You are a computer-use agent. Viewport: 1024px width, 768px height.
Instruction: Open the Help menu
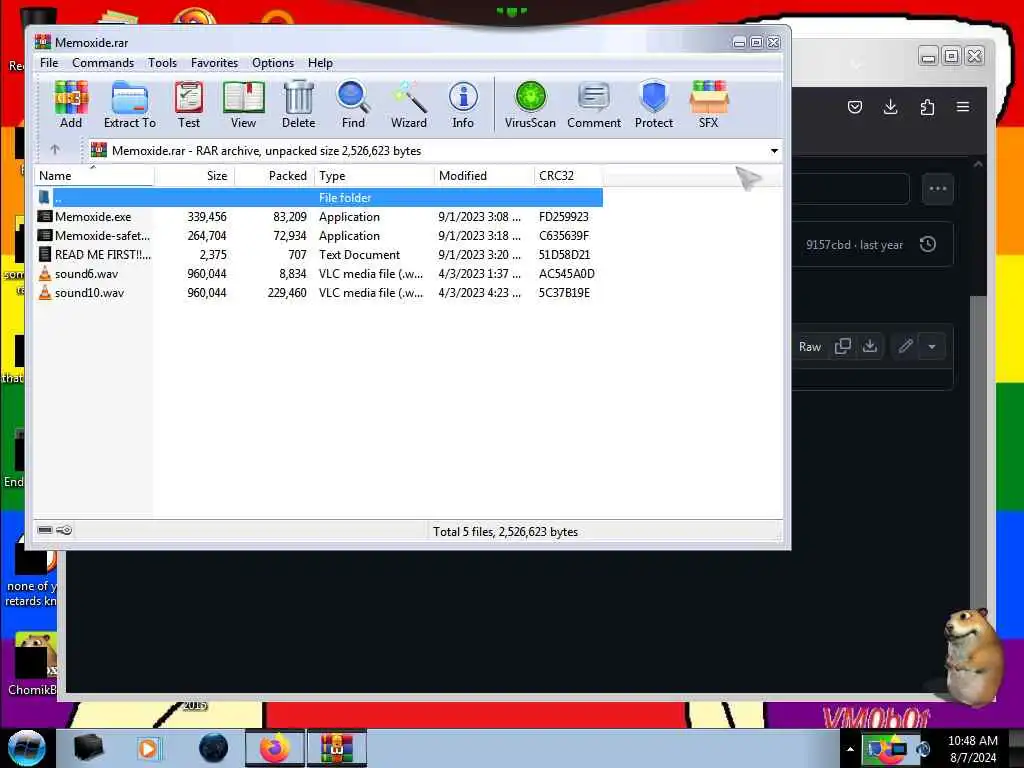[320, 63]
